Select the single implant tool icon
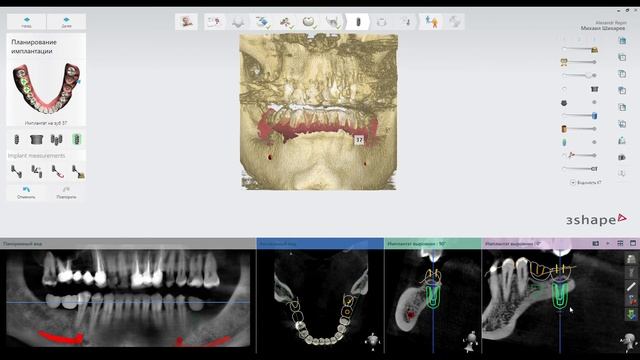The width and height of the screenshot is (640, 360). [x=16, y=140]
